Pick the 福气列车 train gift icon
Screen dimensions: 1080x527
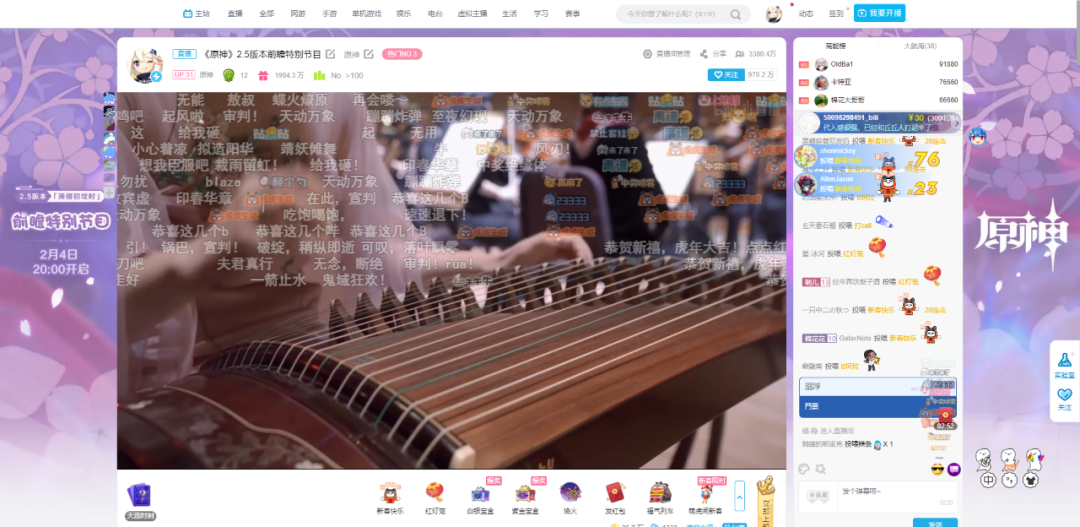point(660,493)
